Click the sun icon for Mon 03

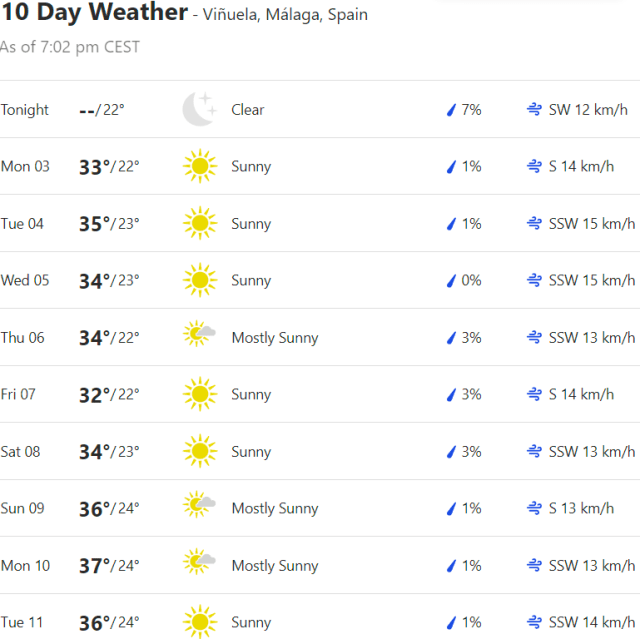click(x=199, y=166)
